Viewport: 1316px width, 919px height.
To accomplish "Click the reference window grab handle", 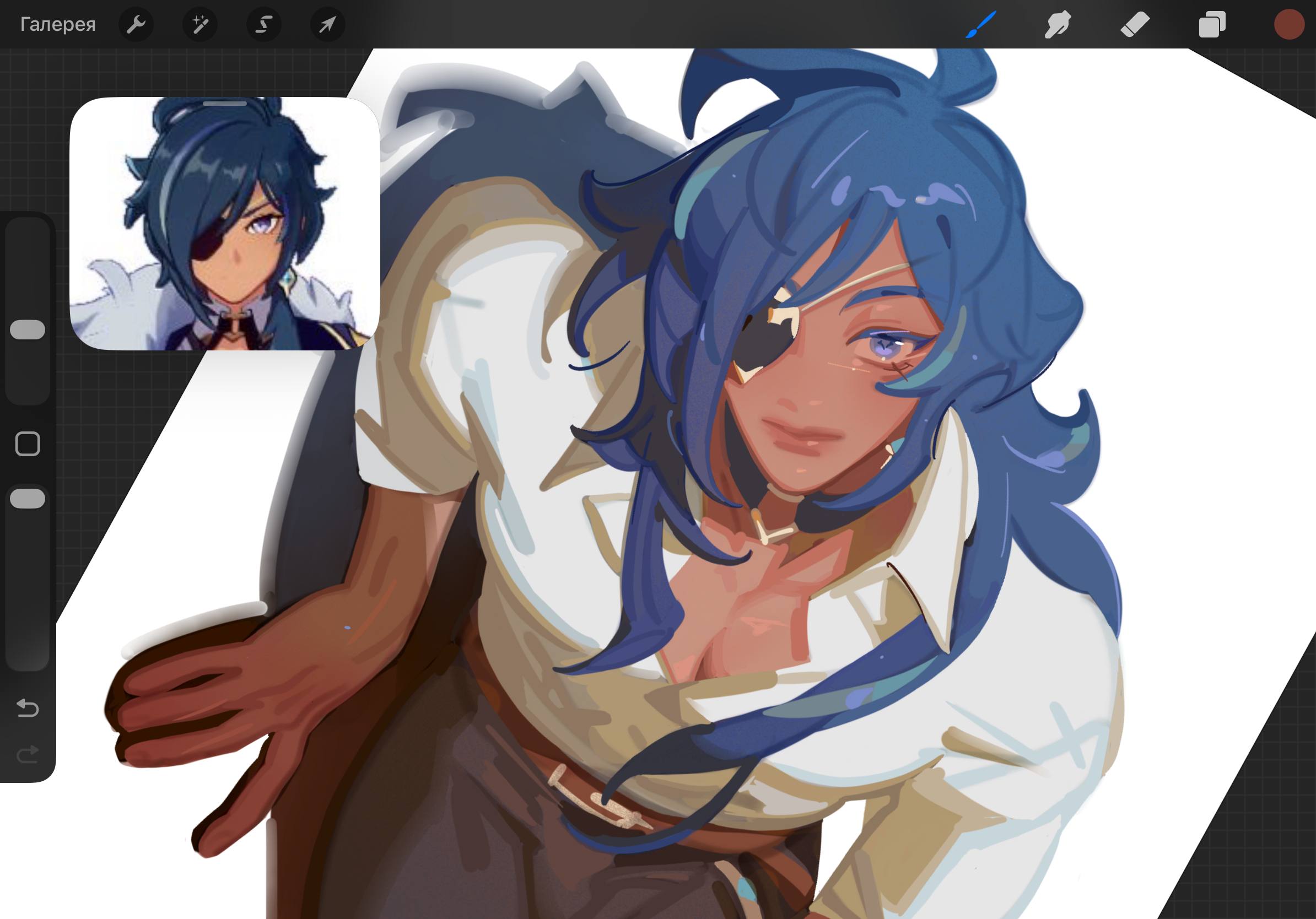I will (x=225, y=104).
